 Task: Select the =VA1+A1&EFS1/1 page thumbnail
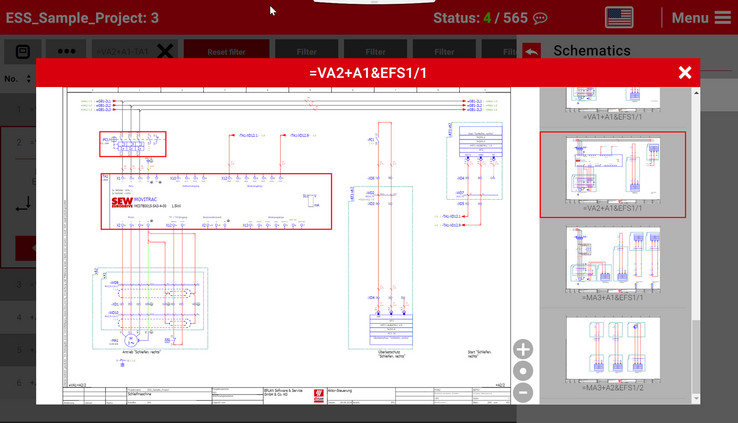pos(613,100)
